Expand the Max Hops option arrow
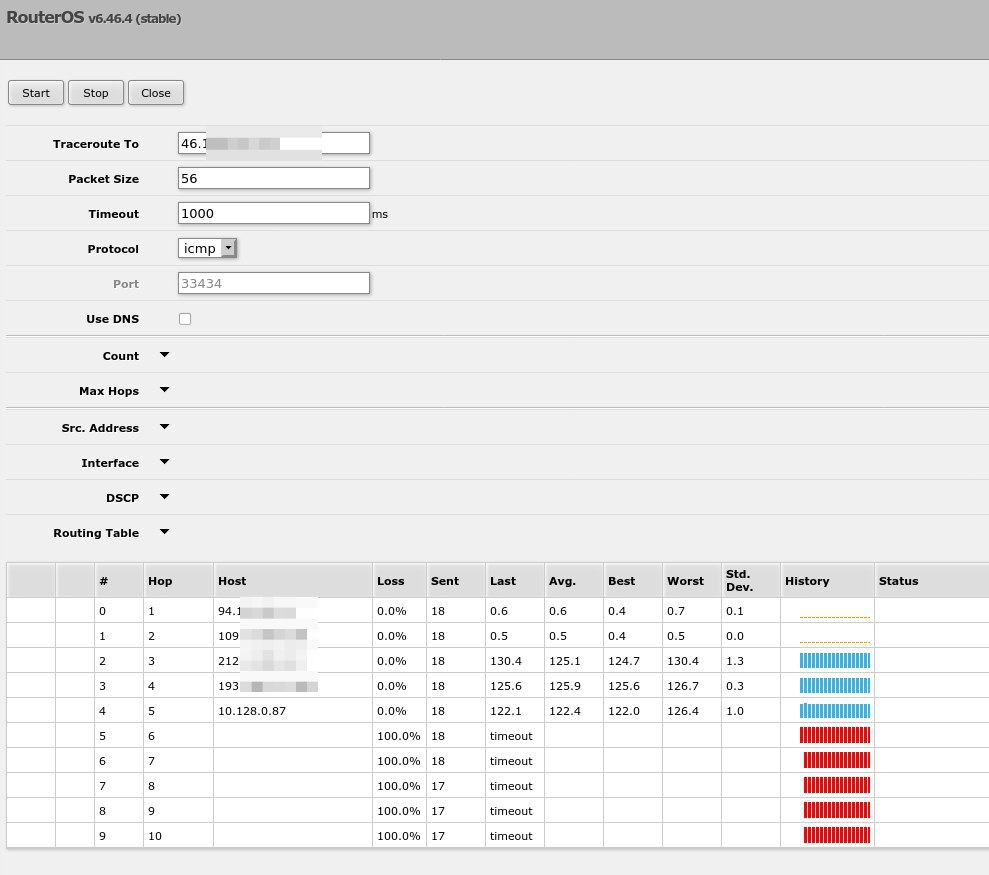Image resolution: width=989 pixels, height=875 pixels. 165,391
